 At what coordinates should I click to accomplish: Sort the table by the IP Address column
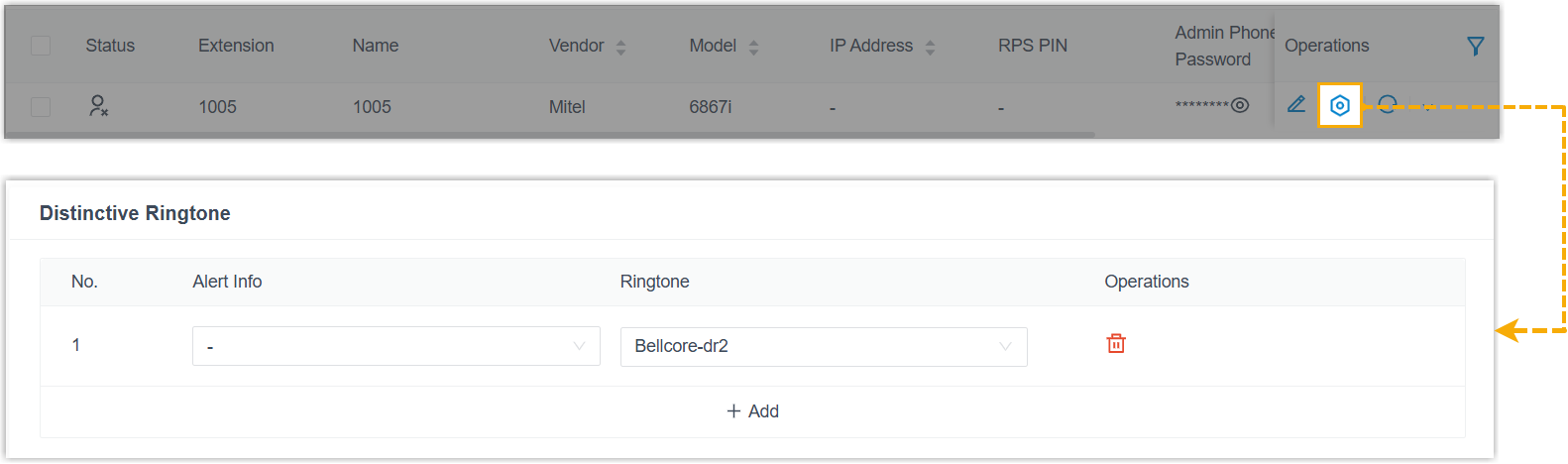(930, 47)
